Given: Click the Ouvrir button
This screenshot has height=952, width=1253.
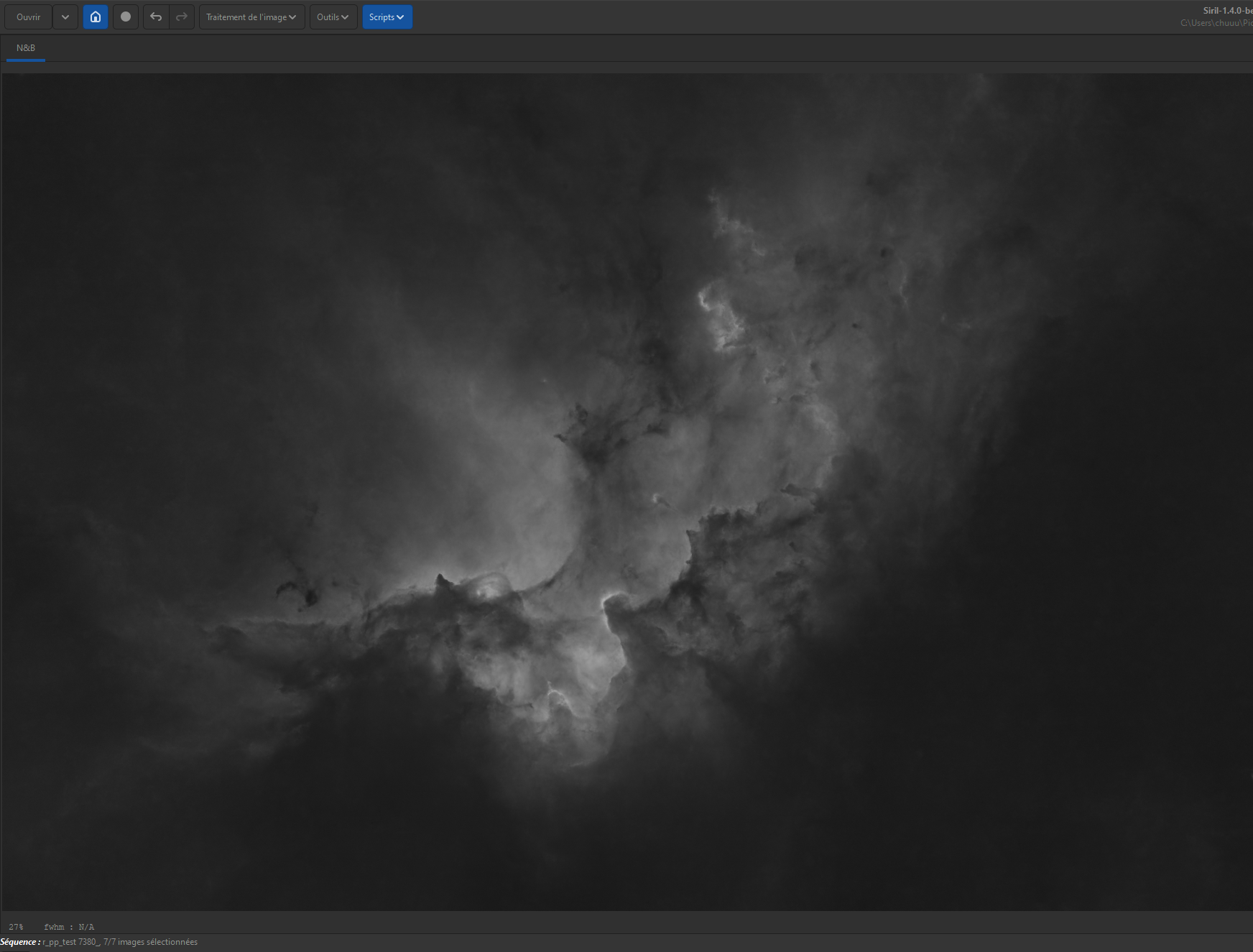Looking at the screenshot, I should [x=29, y=17].
